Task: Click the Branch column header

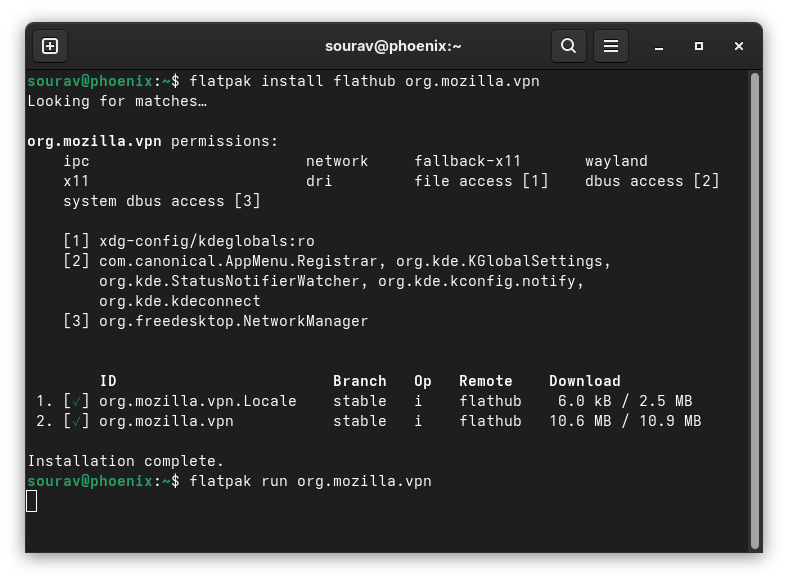Action: 359,381
